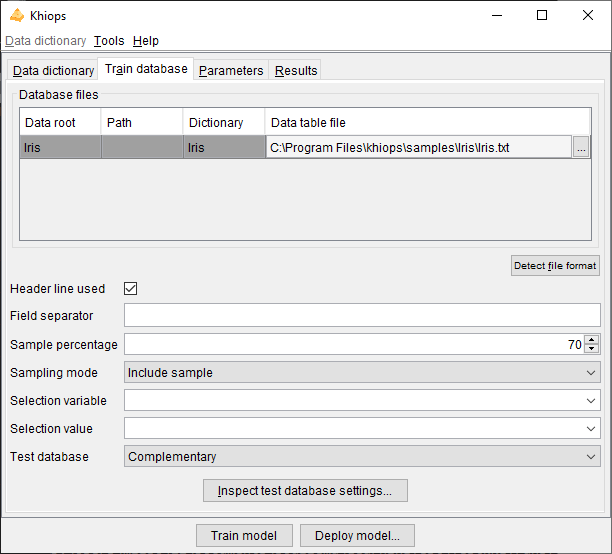The height and width of the screenshot is (554, 612).
Task: Select the Iris cell under Dictionary
Action: pyautogui.click(x=224, y=147)
